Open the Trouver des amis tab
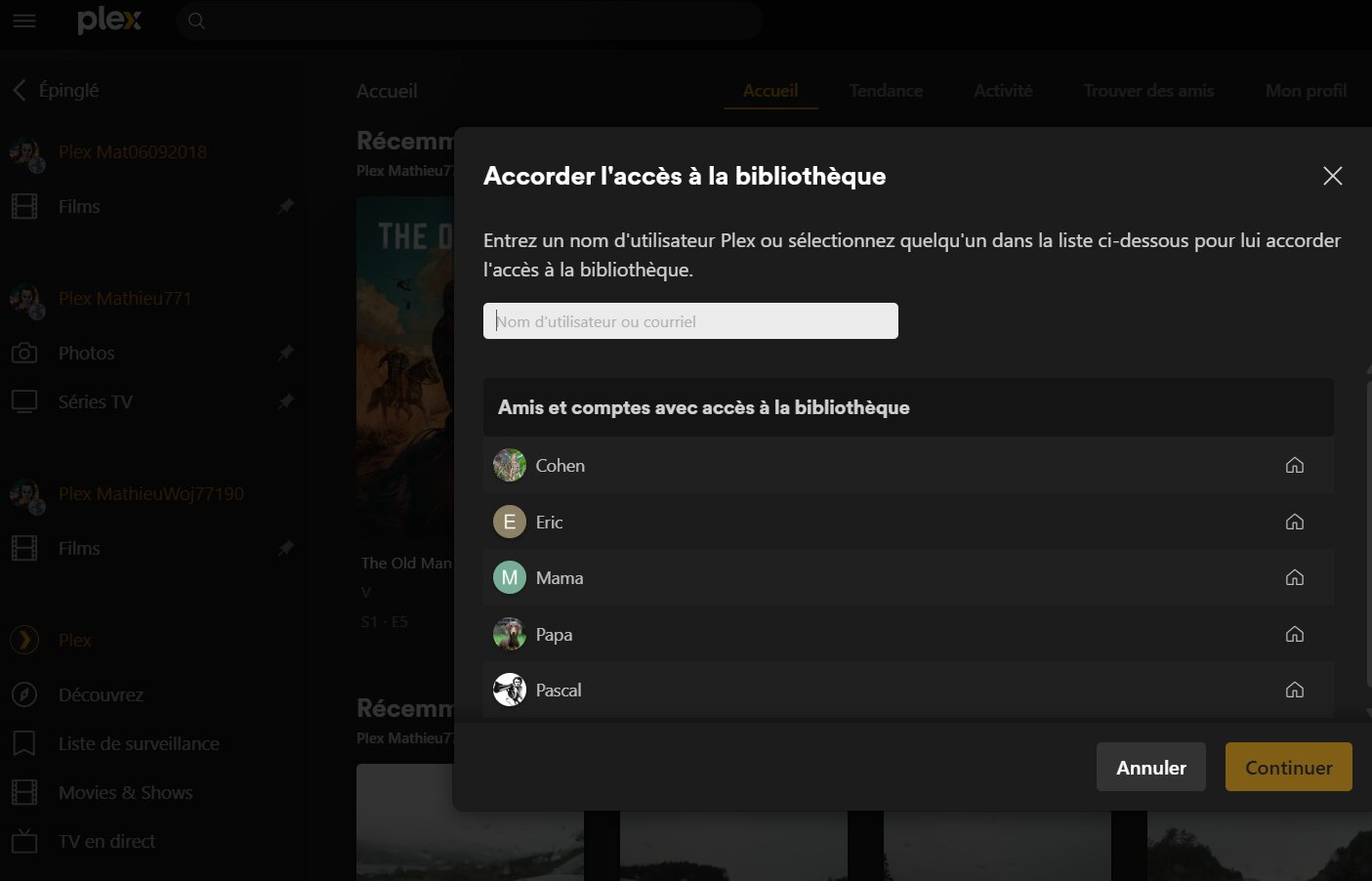This screenshot has width=1372, height=881. click(1148, 90)
